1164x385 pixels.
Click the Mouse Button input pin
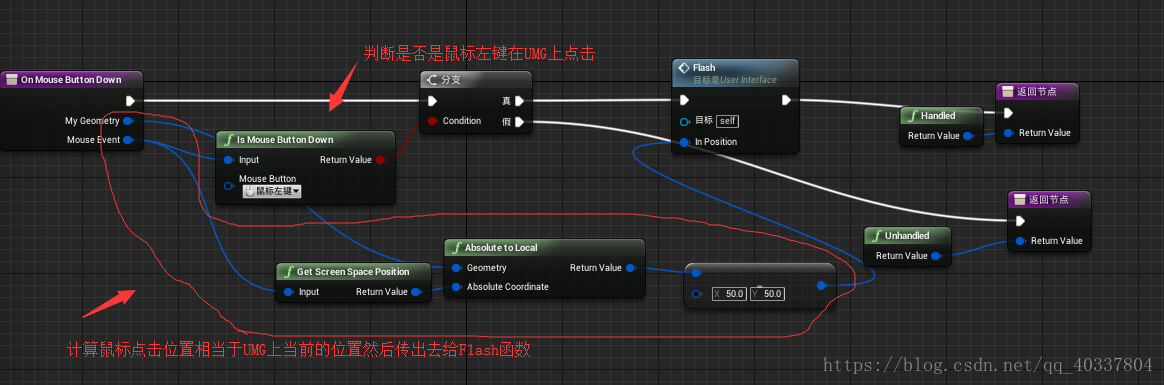[x=229, y=185]
